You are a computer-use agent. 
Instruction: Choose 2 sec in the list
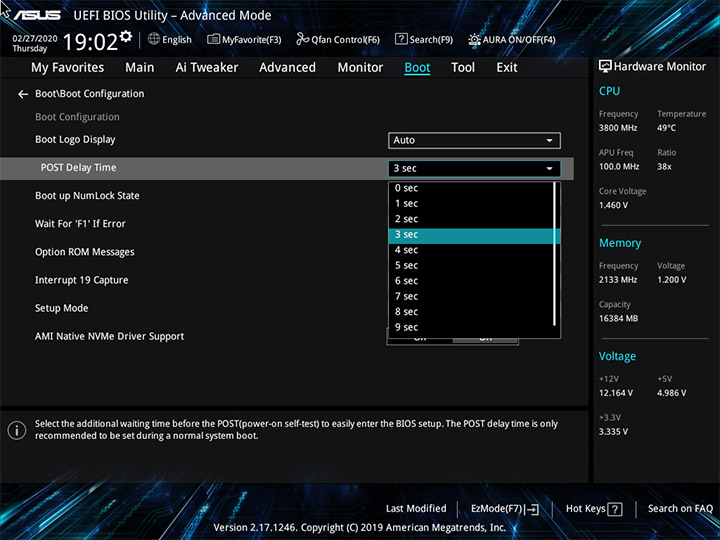pos(472,219)
